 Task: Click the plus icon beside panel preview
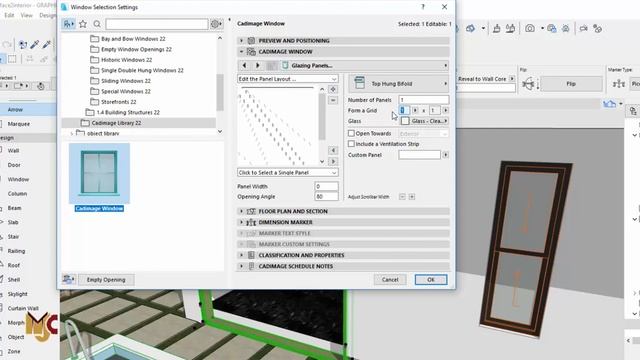tap(333, 89)
